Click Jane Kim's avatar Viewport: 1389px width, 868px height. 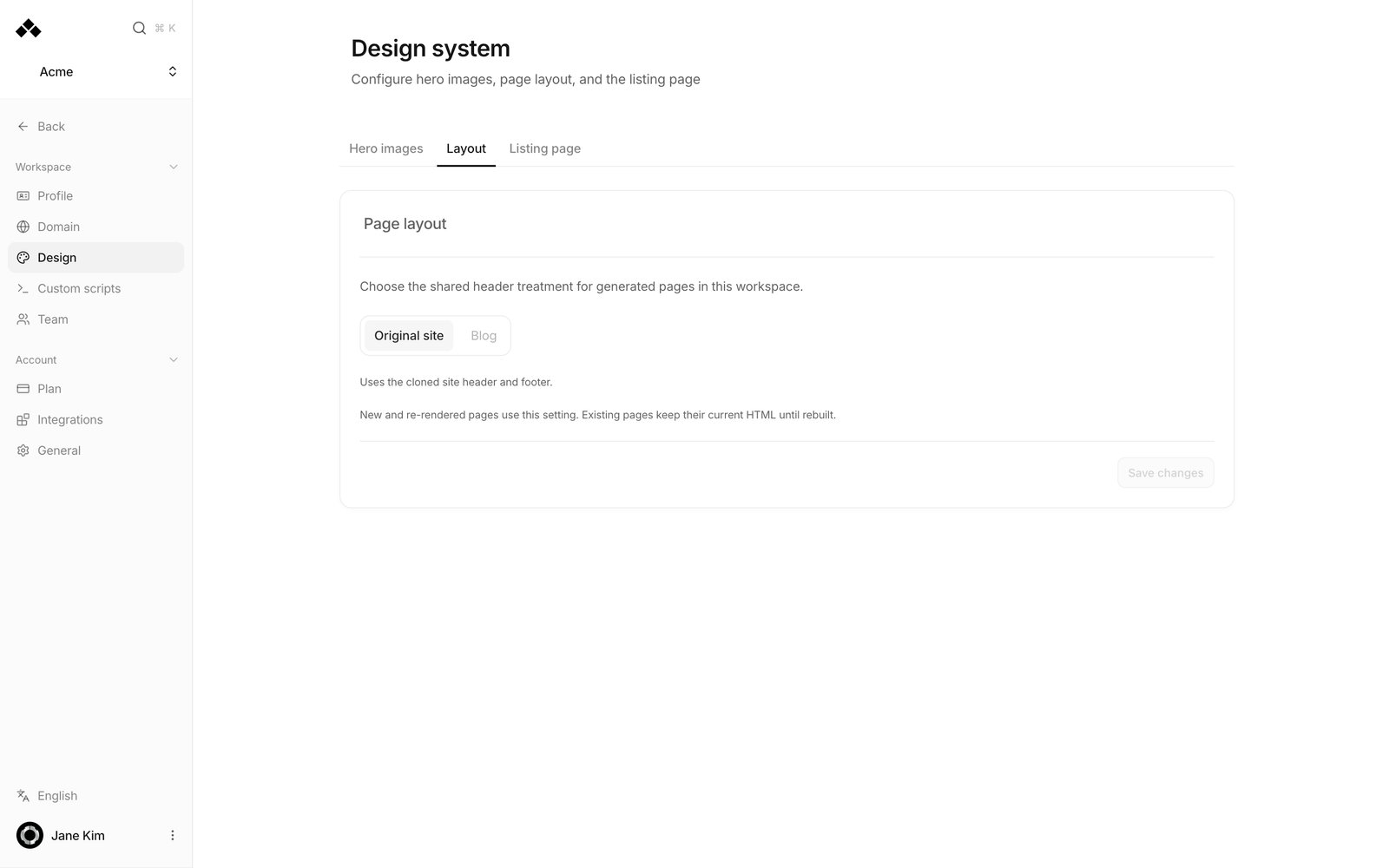click(x=30, y=835)
